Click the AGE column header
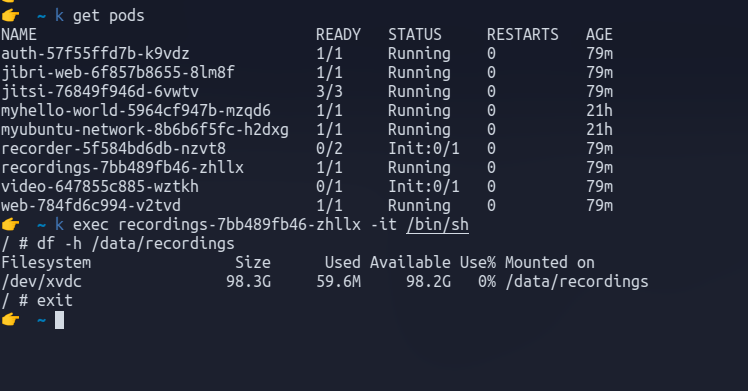 [599, 34]
